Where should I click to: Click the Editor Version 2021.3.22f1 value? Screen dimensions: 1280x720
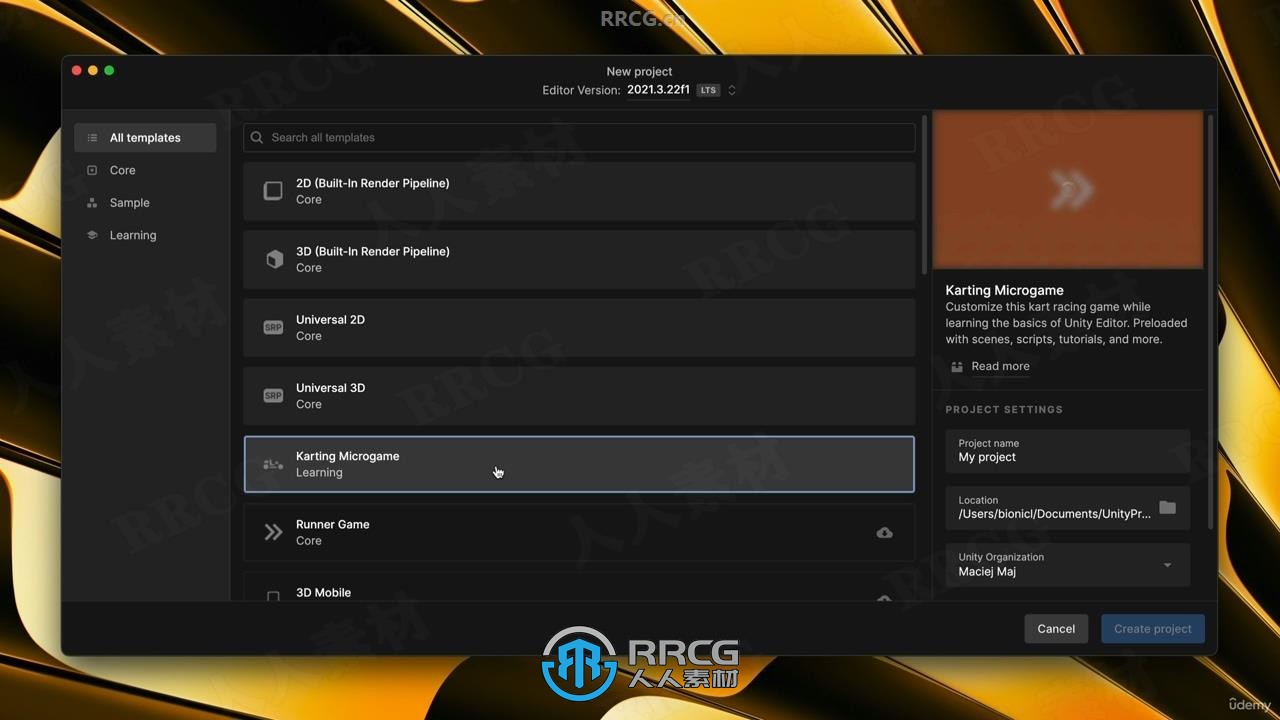pos(658,90)
